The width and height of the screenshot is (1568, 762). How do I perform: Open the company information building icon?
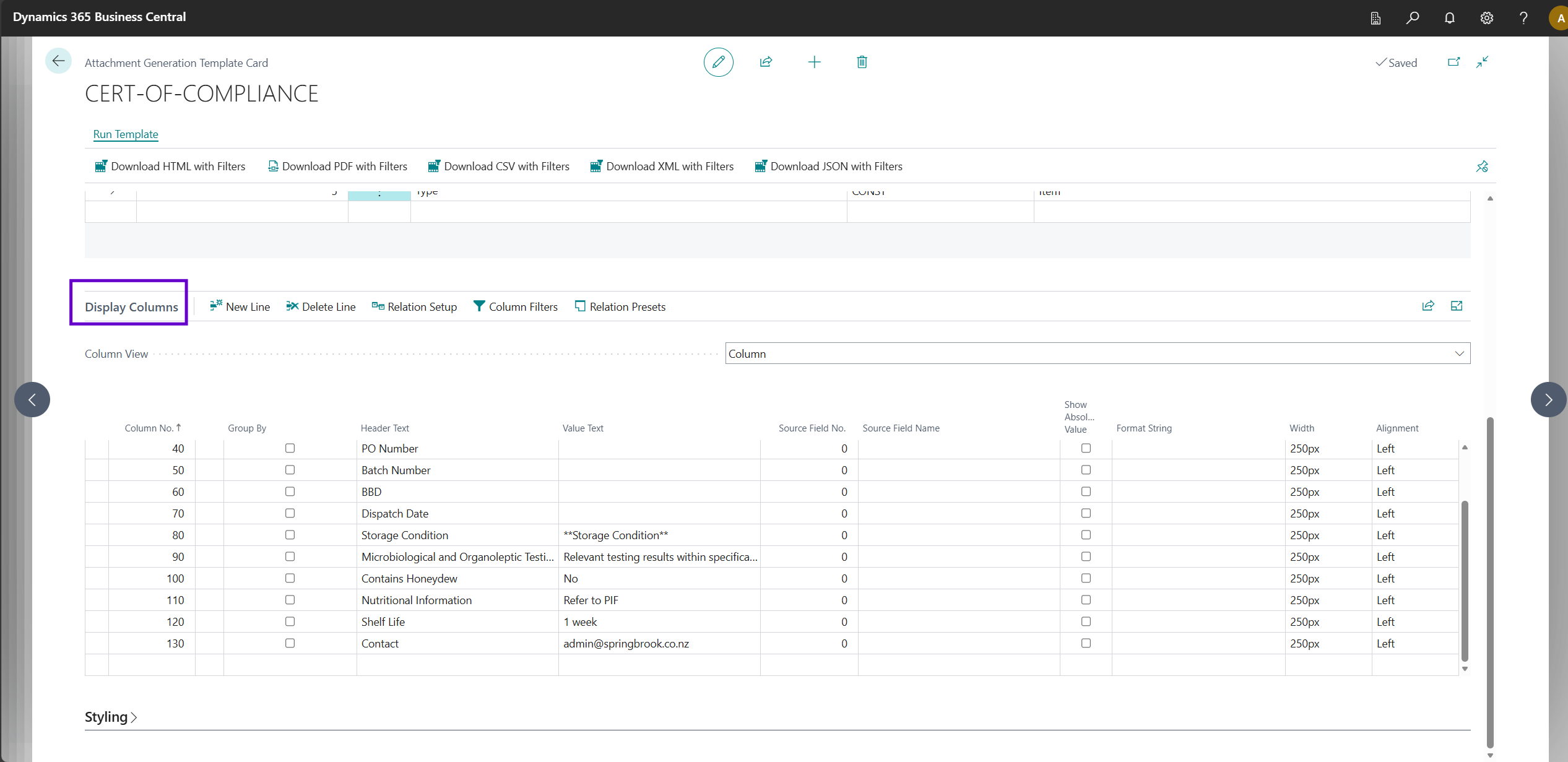[x=1375, y=18]
